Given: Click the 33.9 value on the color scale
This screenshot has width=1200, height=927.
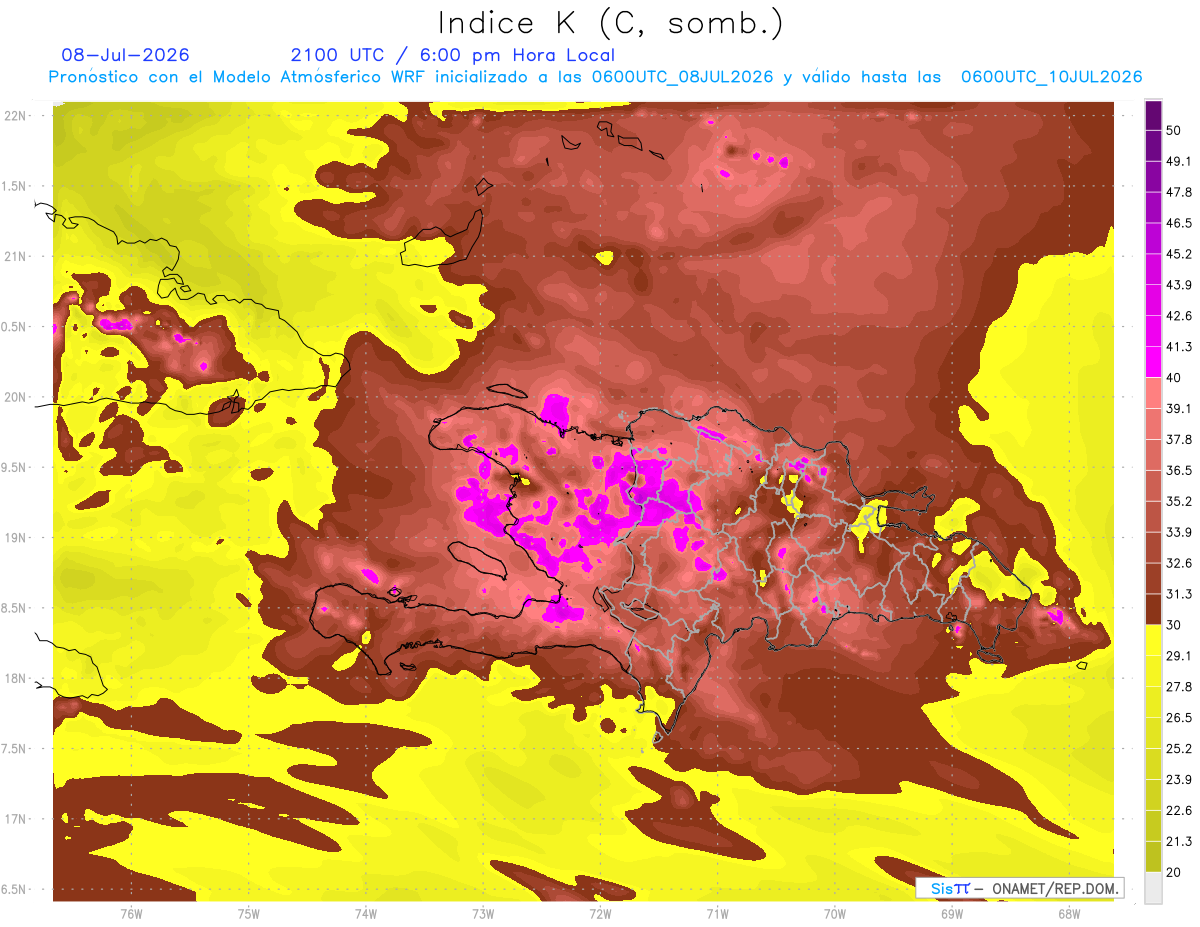Looking at the screenshot, I should pos(1179,532).
